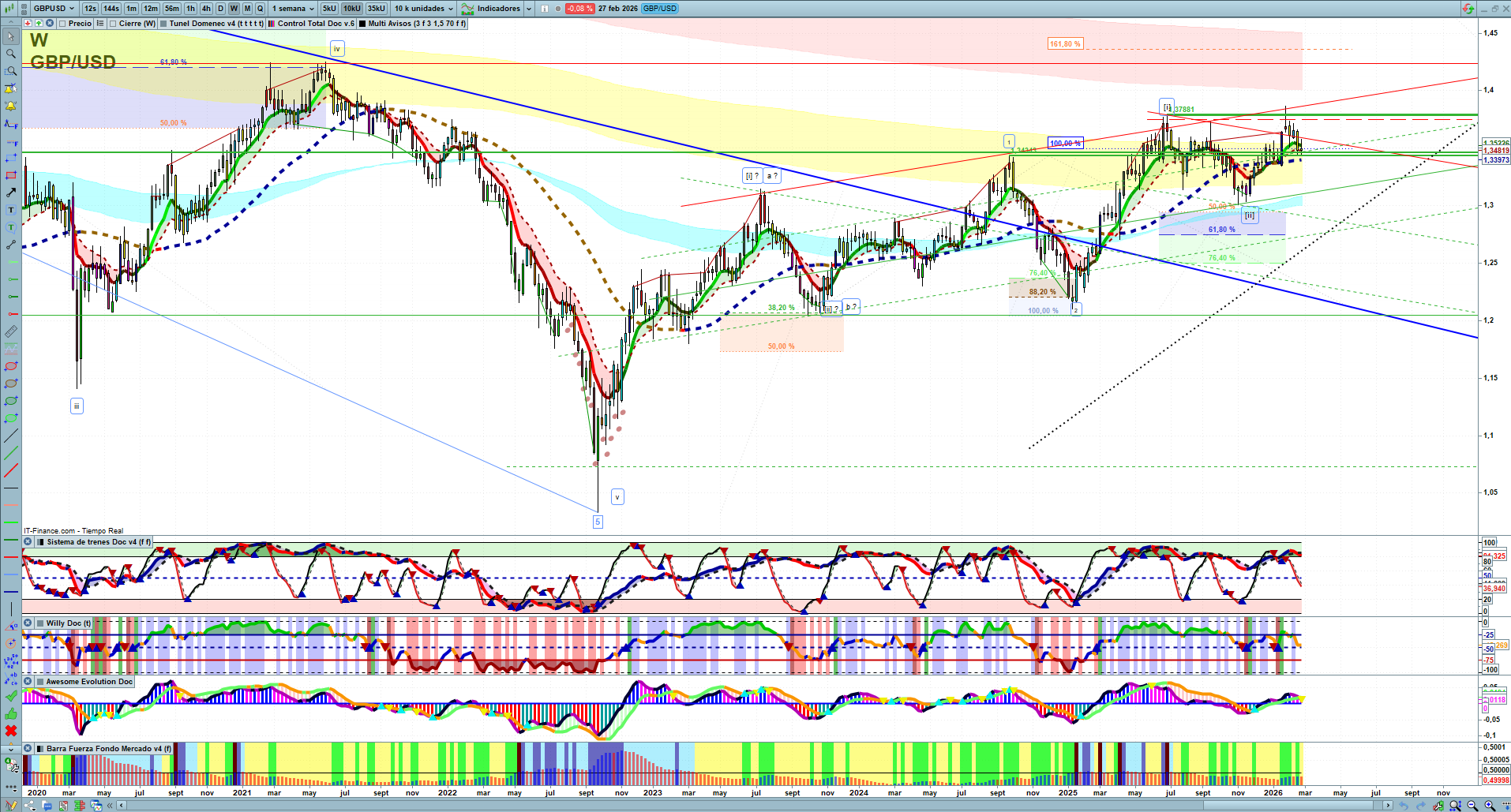Toggle Tunel Domenec v4 indicator color box
1511x812 pixels.
click(163, 24)
